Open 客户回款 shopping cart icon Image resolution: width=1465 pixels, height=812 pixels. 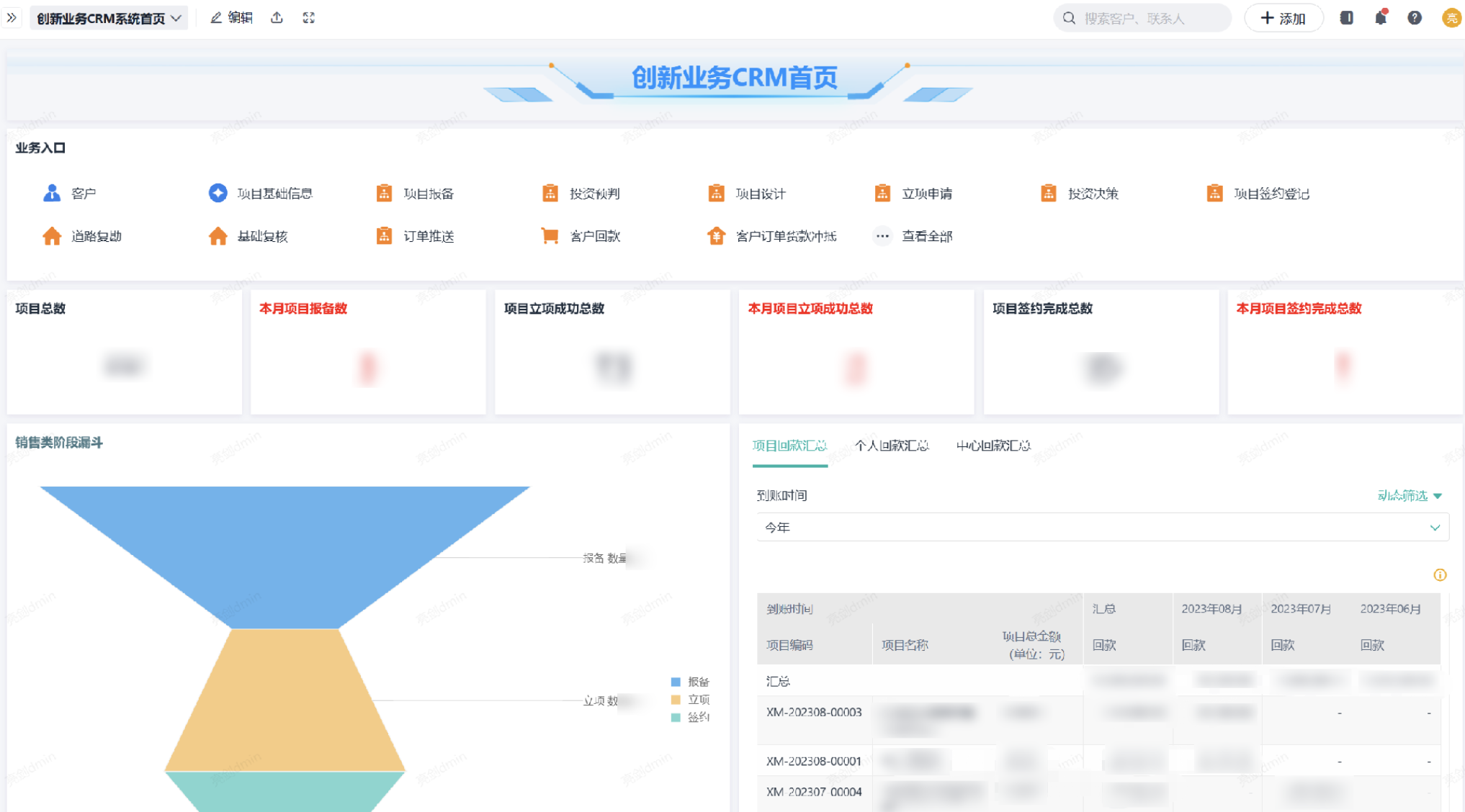[550, 236]
